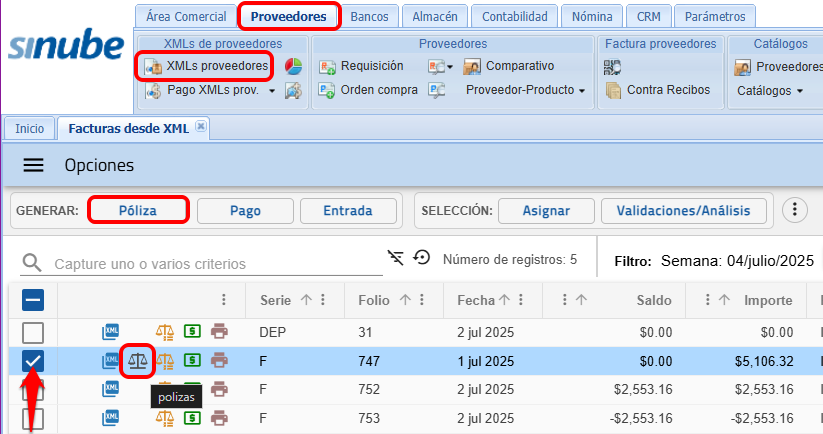Click green dollar icon in folio 31 row
The width and height of the screenshot is (823, 434).
coord(192,331)
